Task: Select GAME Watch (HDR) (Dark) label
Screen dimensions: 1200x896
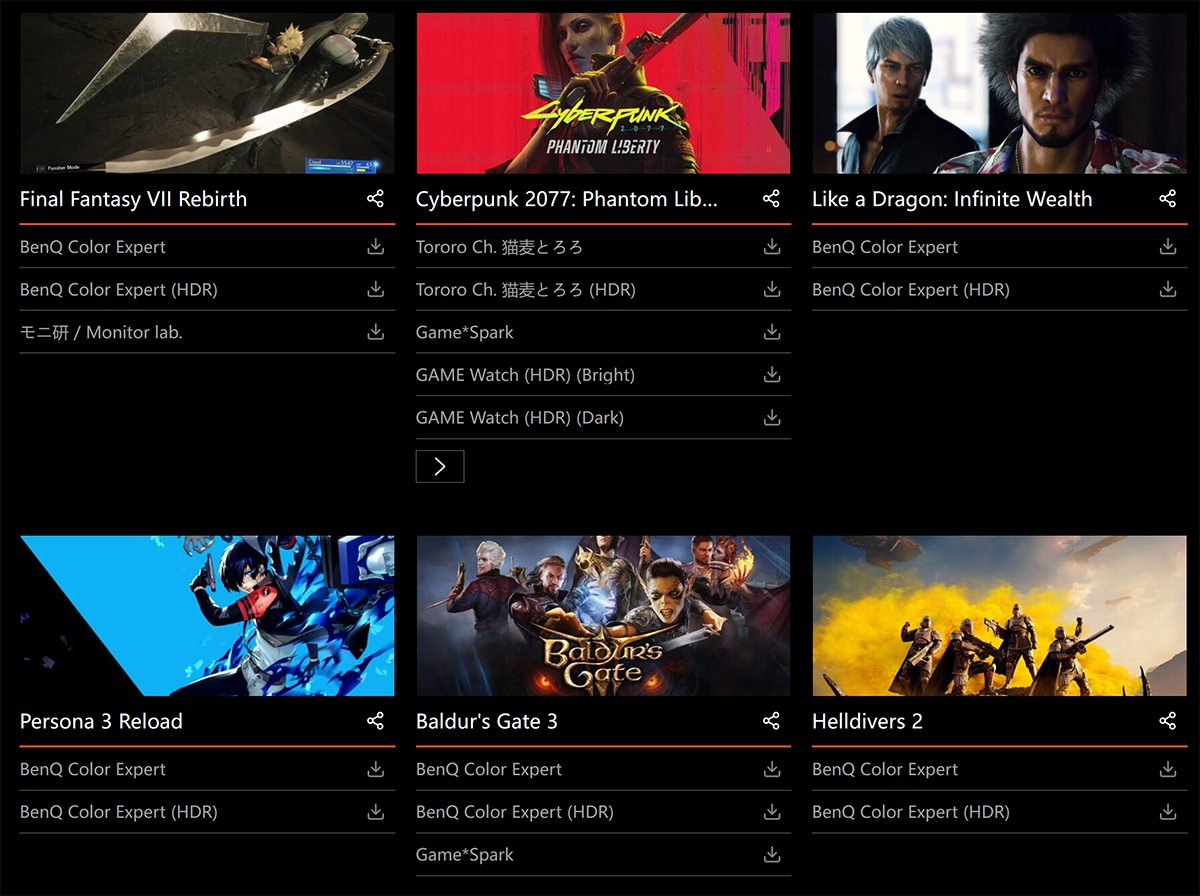Action: [x=520, y=418]
